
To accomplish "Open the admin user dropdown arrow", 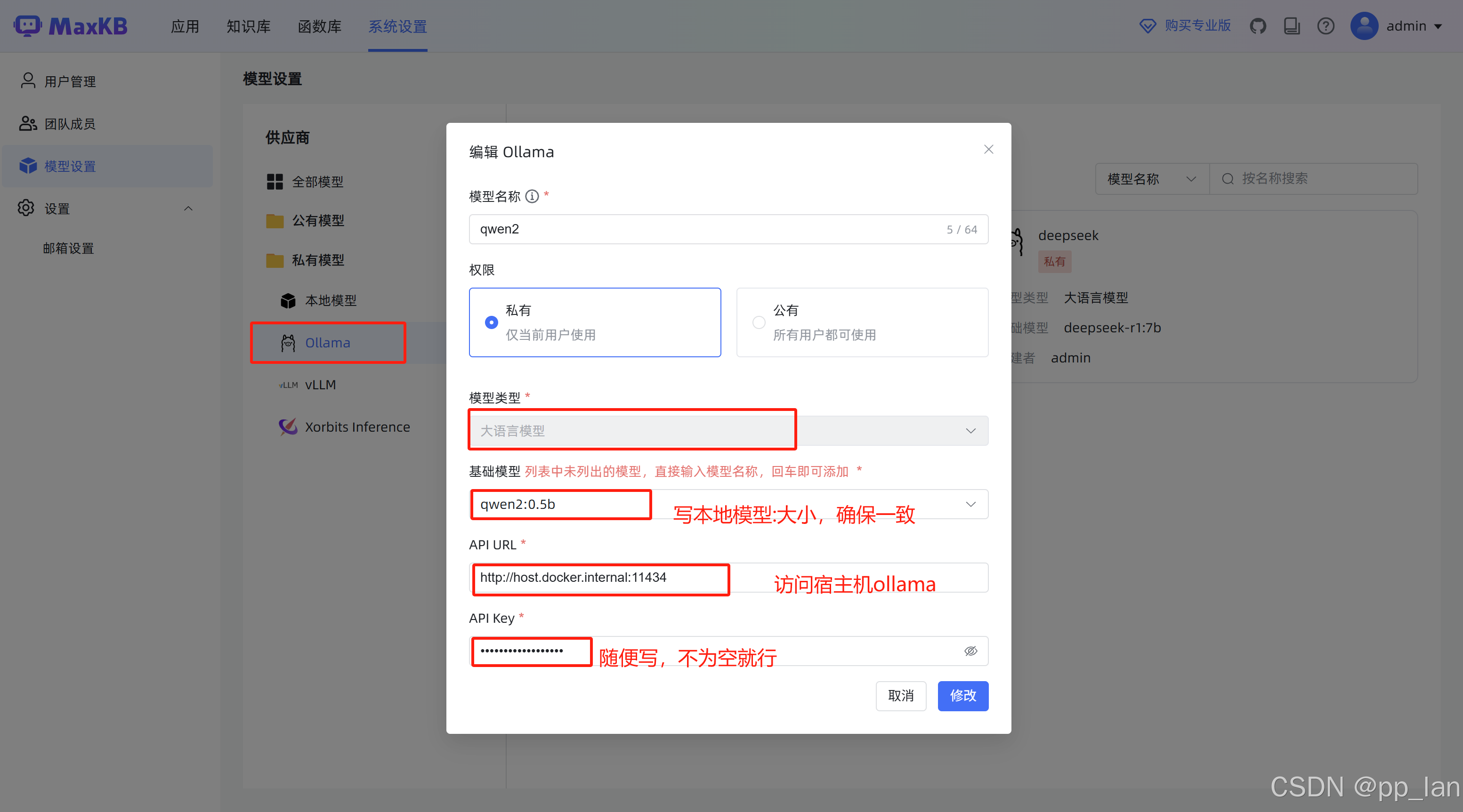I will tap(1438, 26).
